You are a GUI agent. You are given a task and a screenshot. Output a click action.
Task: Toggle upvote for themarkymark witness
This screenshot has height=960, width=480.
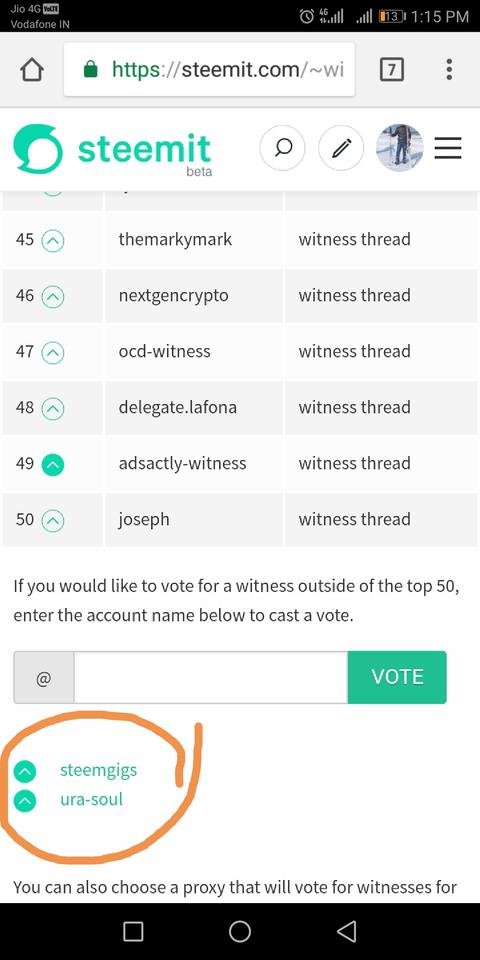click(53, 241)
